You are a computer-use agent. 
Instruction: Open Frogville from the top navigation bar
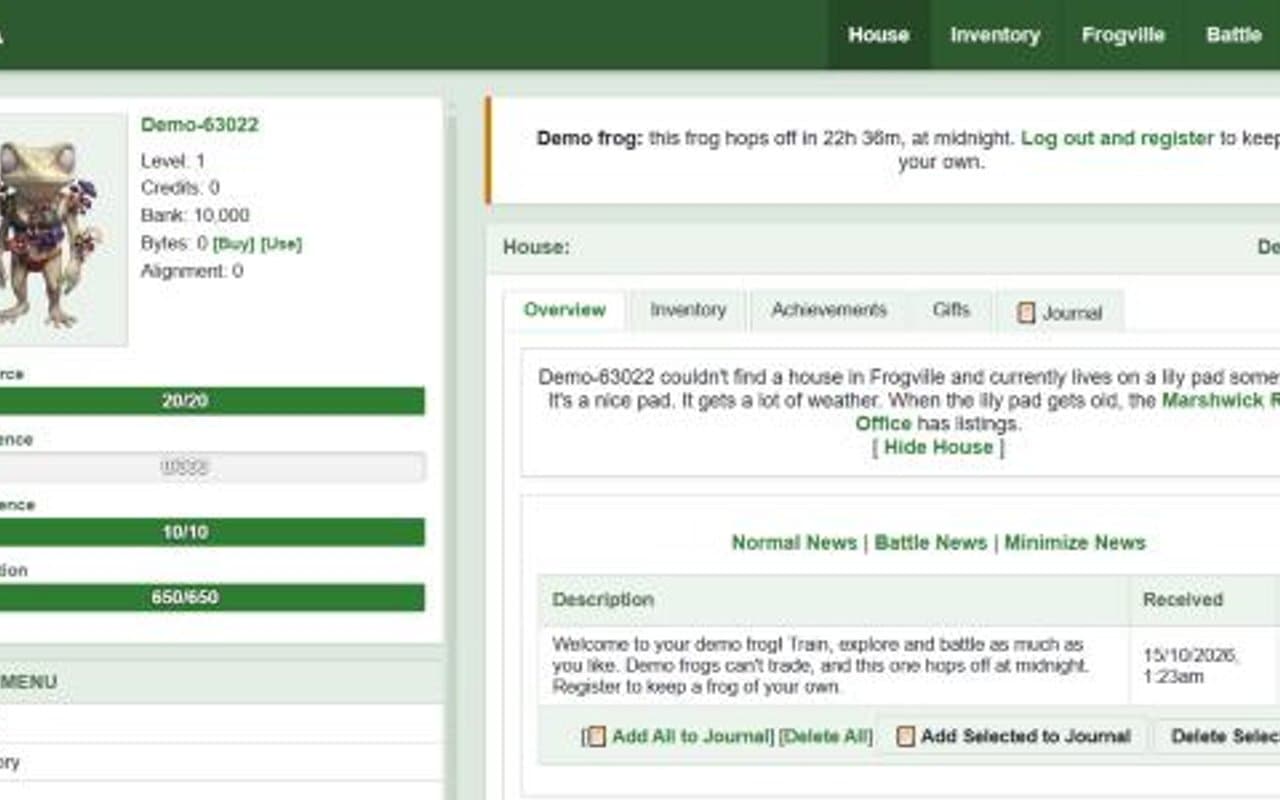(x=1123, y=35)
